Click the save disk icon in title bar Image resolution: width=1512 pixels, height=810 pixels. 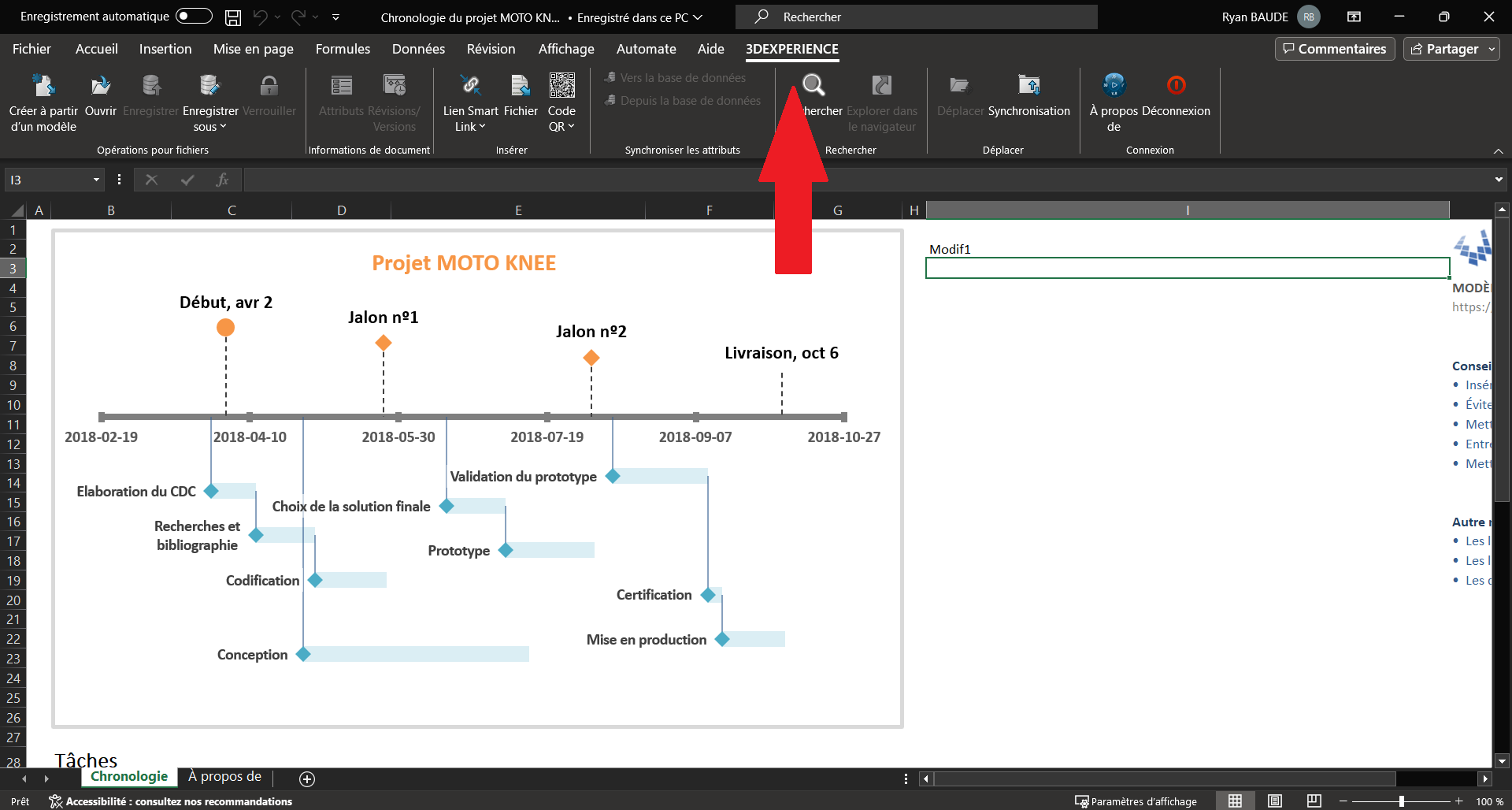tap(233, 17)
